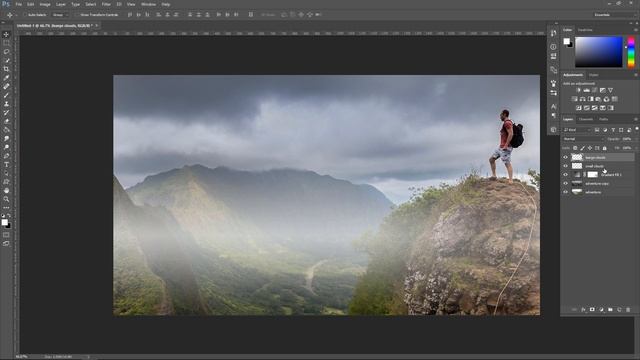Select the adventure copy layer thumbnail

pos(577,183)
